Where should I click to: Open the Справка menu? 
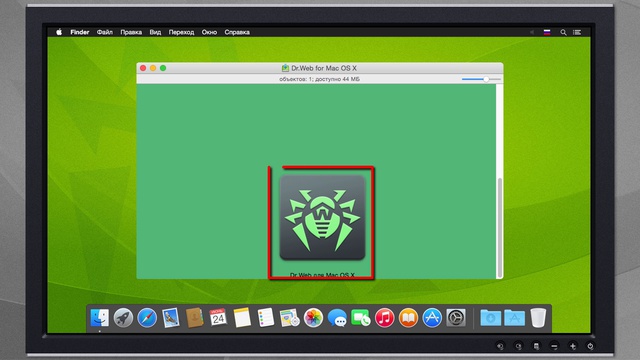tap(237, 32)
